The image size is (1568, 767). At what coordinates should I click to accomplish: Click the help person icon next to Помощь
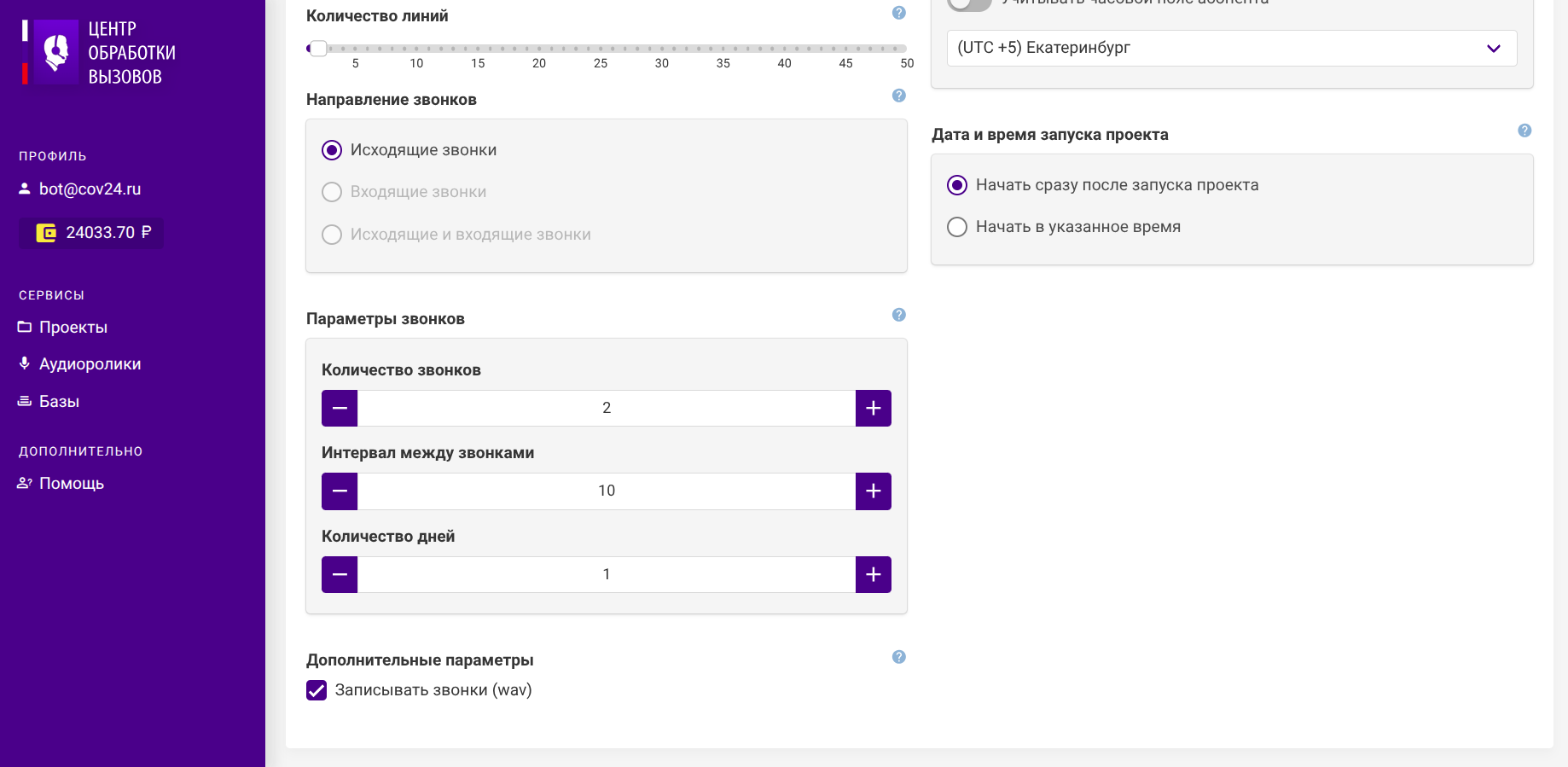[x=25, y=483]
